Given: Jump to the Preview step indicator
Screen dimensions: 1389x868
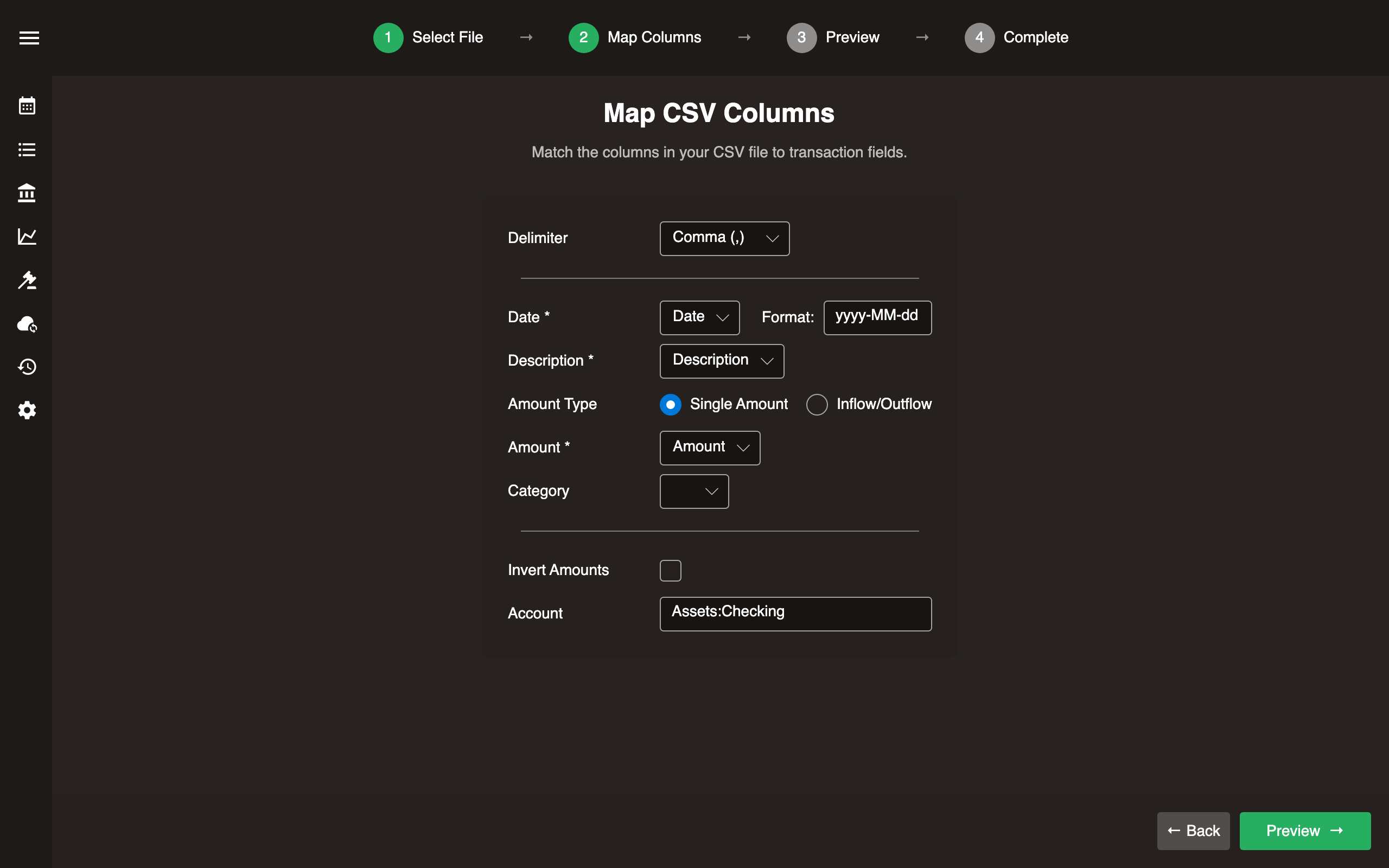Looking at the screenshot, I should pos(833,37).
